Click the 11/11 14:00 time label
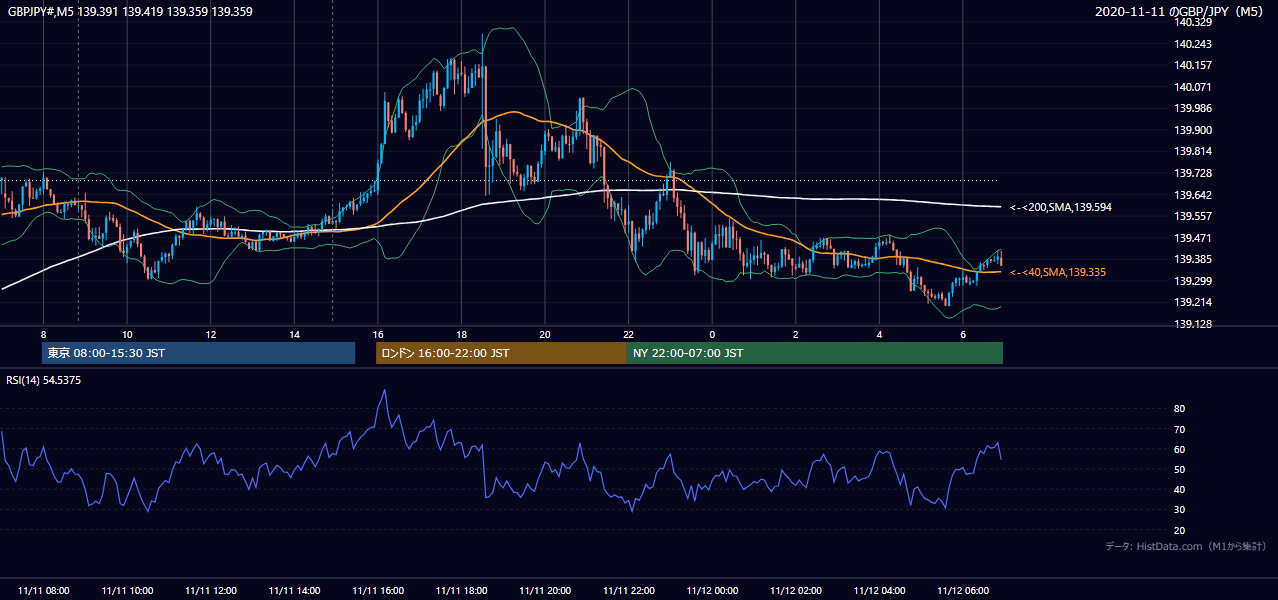 pyautogui.click(x=294, y=591)
